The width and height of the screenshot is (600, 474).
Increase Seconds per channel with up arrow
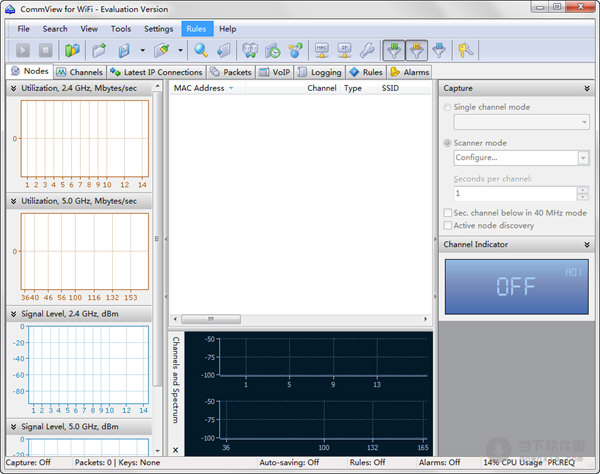[x=582, y=190]
